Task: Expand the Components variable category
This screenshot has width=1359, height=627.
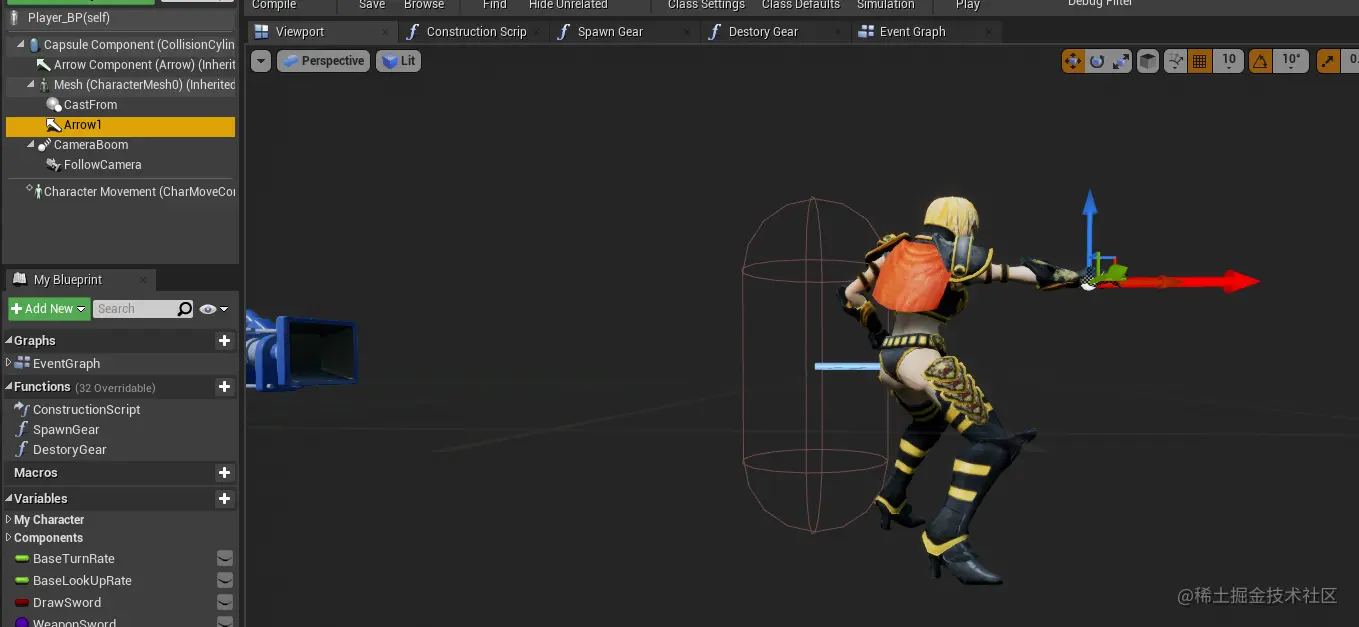Action: coord(9,538)
